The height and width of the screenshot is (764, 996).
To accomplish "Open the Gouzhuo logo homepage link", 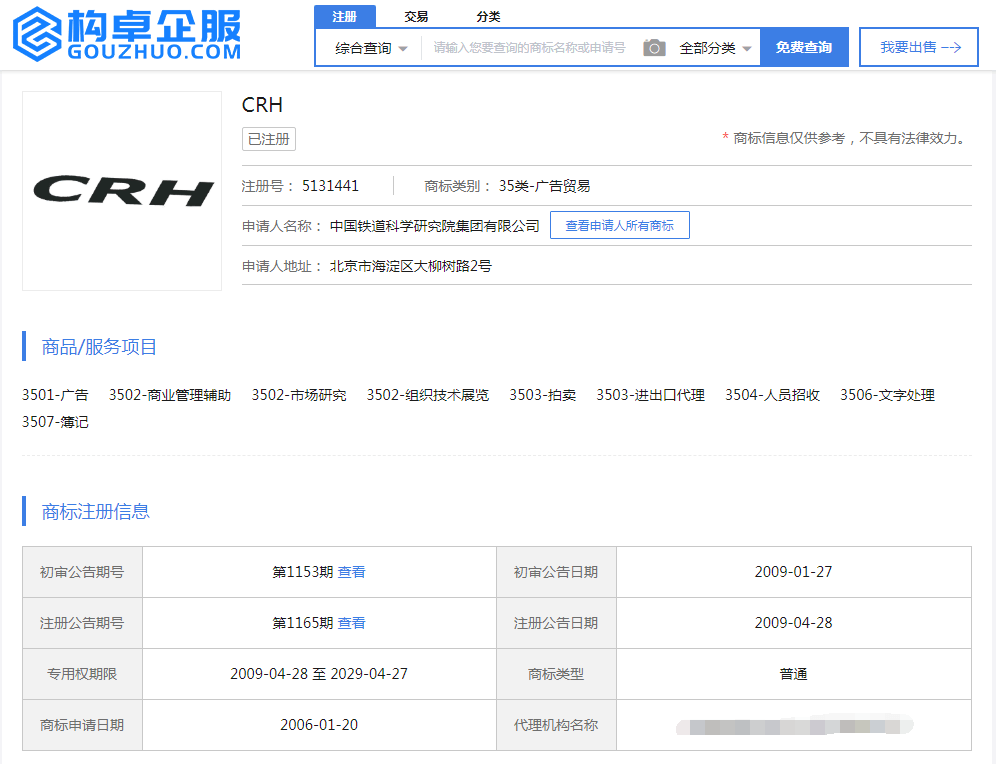I will (x=127, y=34).
